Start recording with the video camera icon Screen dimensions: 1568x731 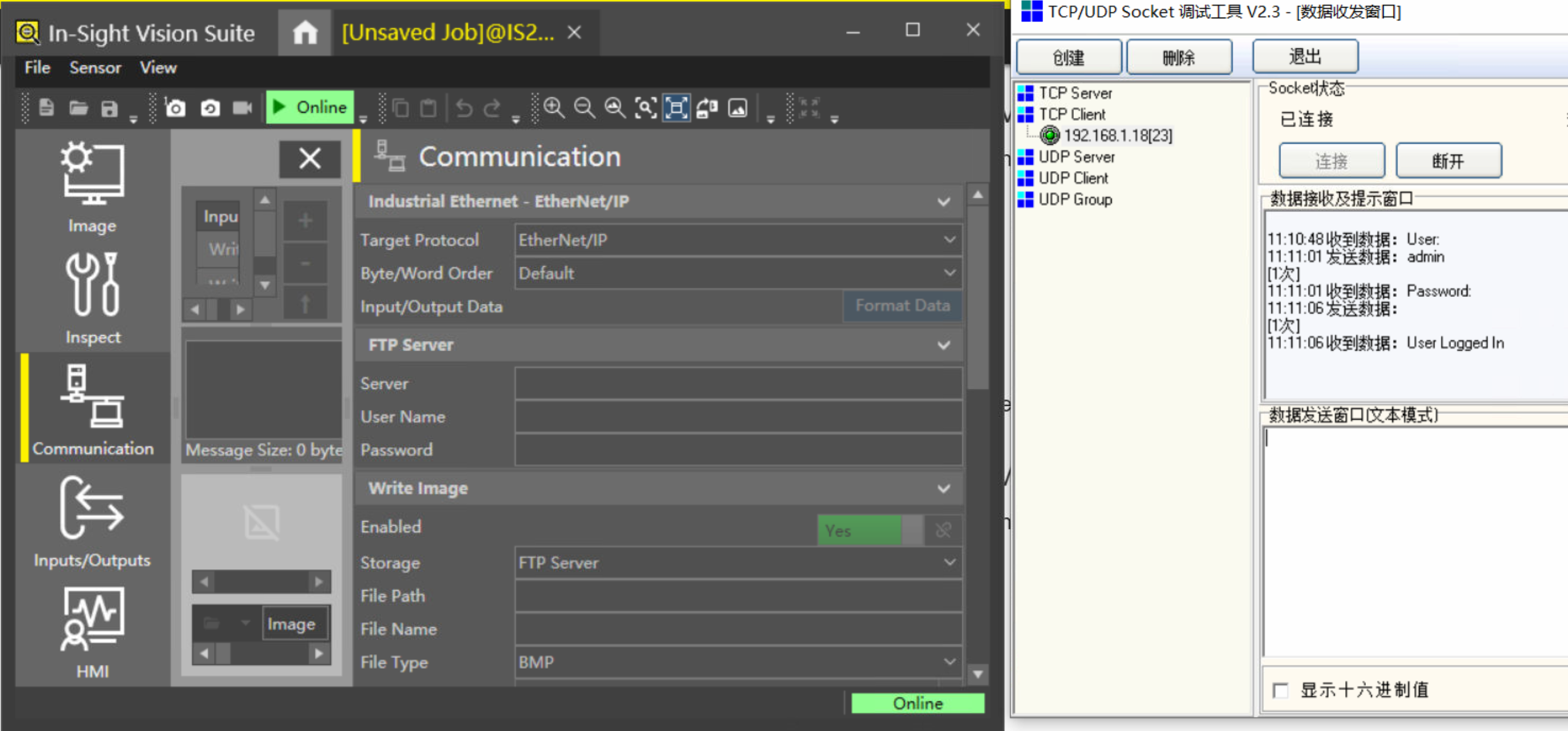pos(242,108)
